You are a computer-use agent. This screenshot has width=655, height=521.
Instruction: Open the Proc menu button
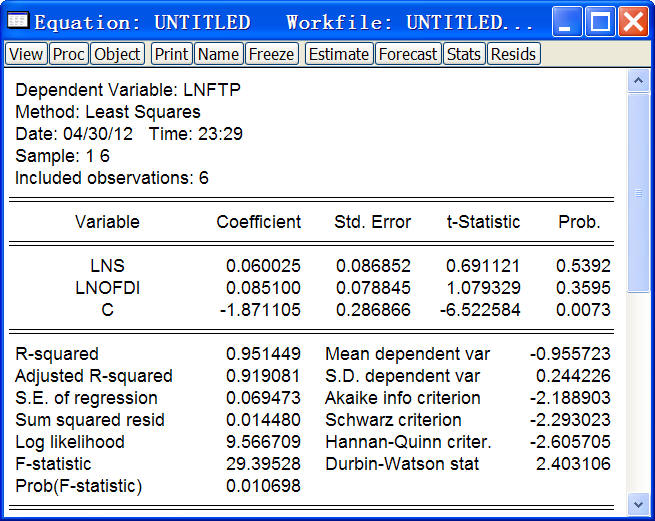[69, 54]
